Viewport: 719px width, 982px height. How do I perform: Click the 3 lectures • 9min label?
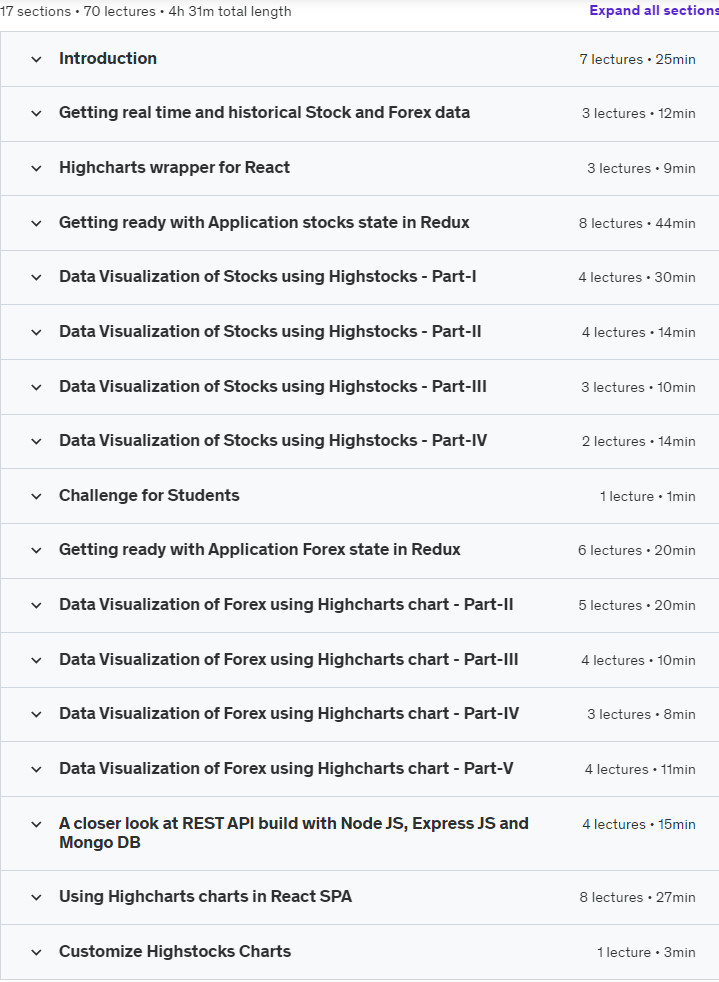[641, 168]
